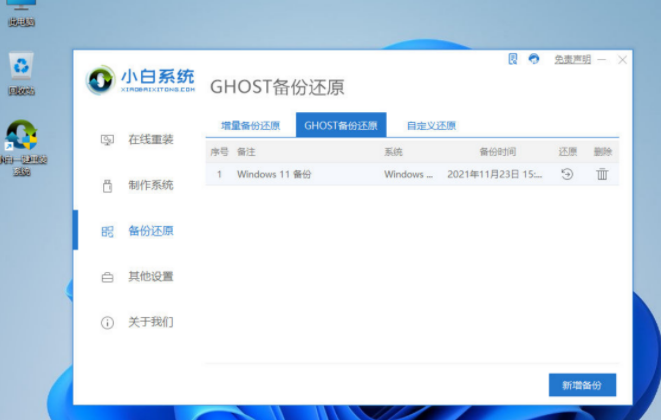
Task: Click the 备份时间 column header
Action: tap(498, 152)
